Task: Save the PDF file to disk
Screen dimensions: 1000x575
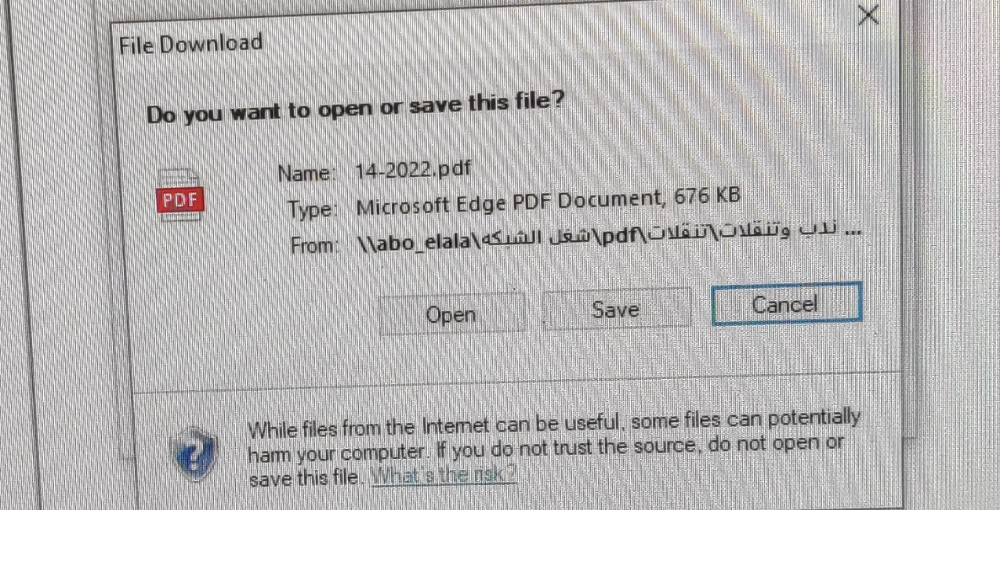Action: click(x=615, y=309)
